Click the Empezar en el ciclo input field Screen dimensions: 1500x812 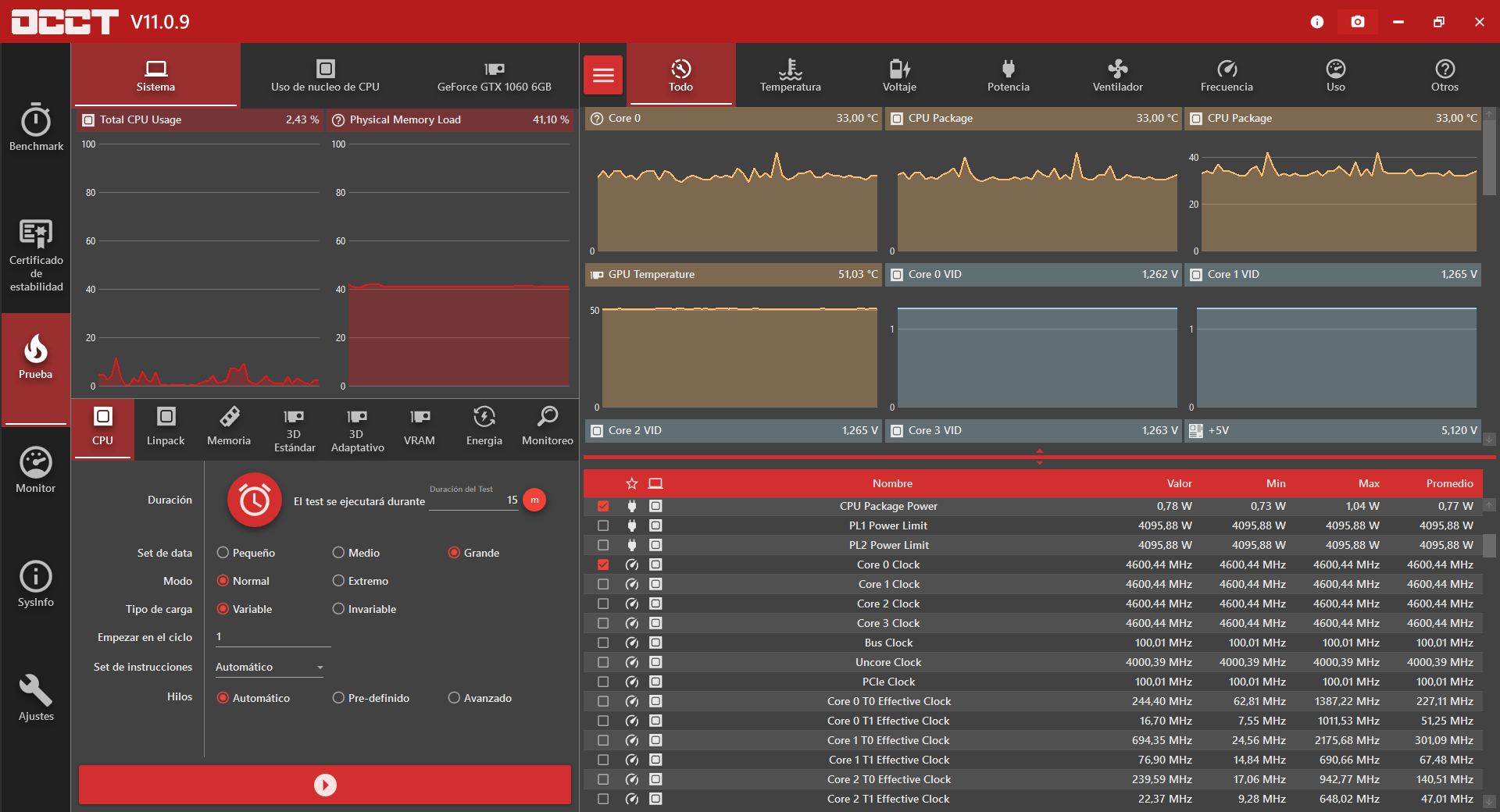(x=273, y=637)
